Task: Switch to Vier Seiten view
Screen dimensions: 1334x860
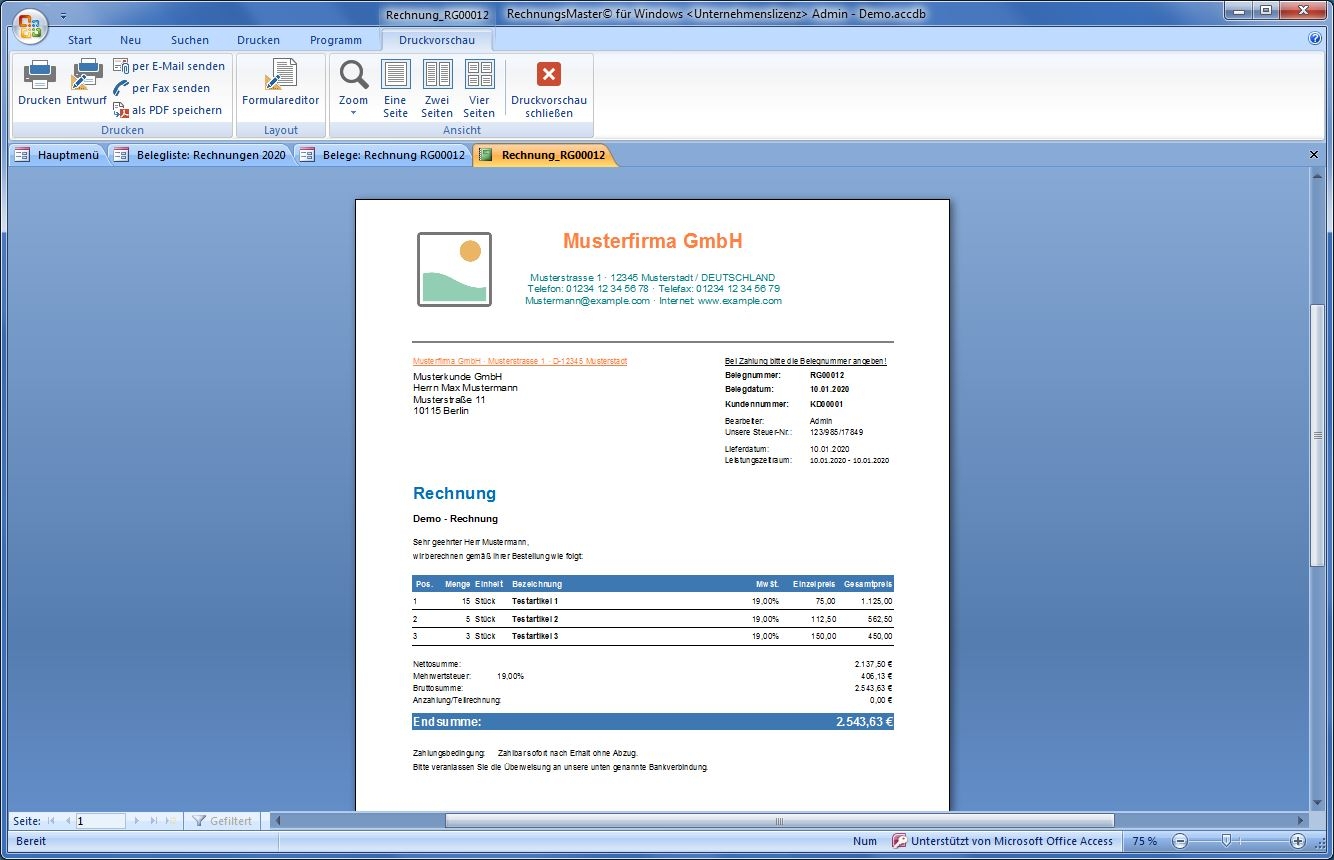Action: [x=479, y=89]
